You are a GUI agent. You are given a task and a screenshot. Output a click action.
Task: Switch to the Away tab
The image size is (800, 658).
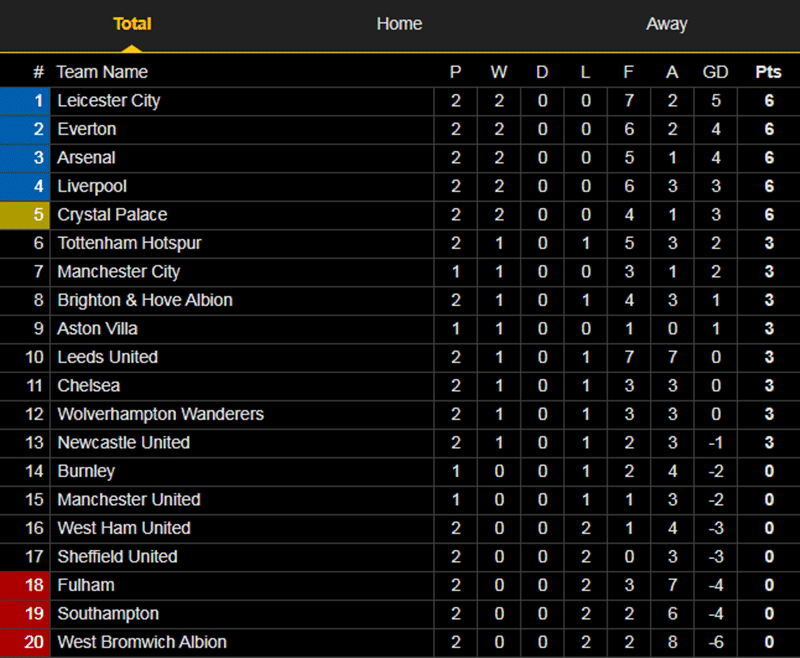click(666, 24)
